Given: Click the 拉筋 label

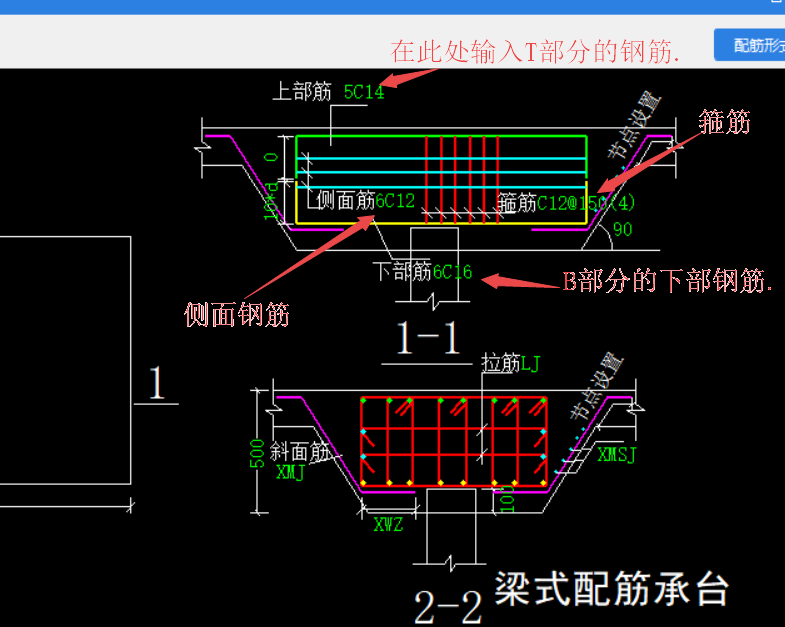Looking at the screenshot, I should click(x=501, y=363).
